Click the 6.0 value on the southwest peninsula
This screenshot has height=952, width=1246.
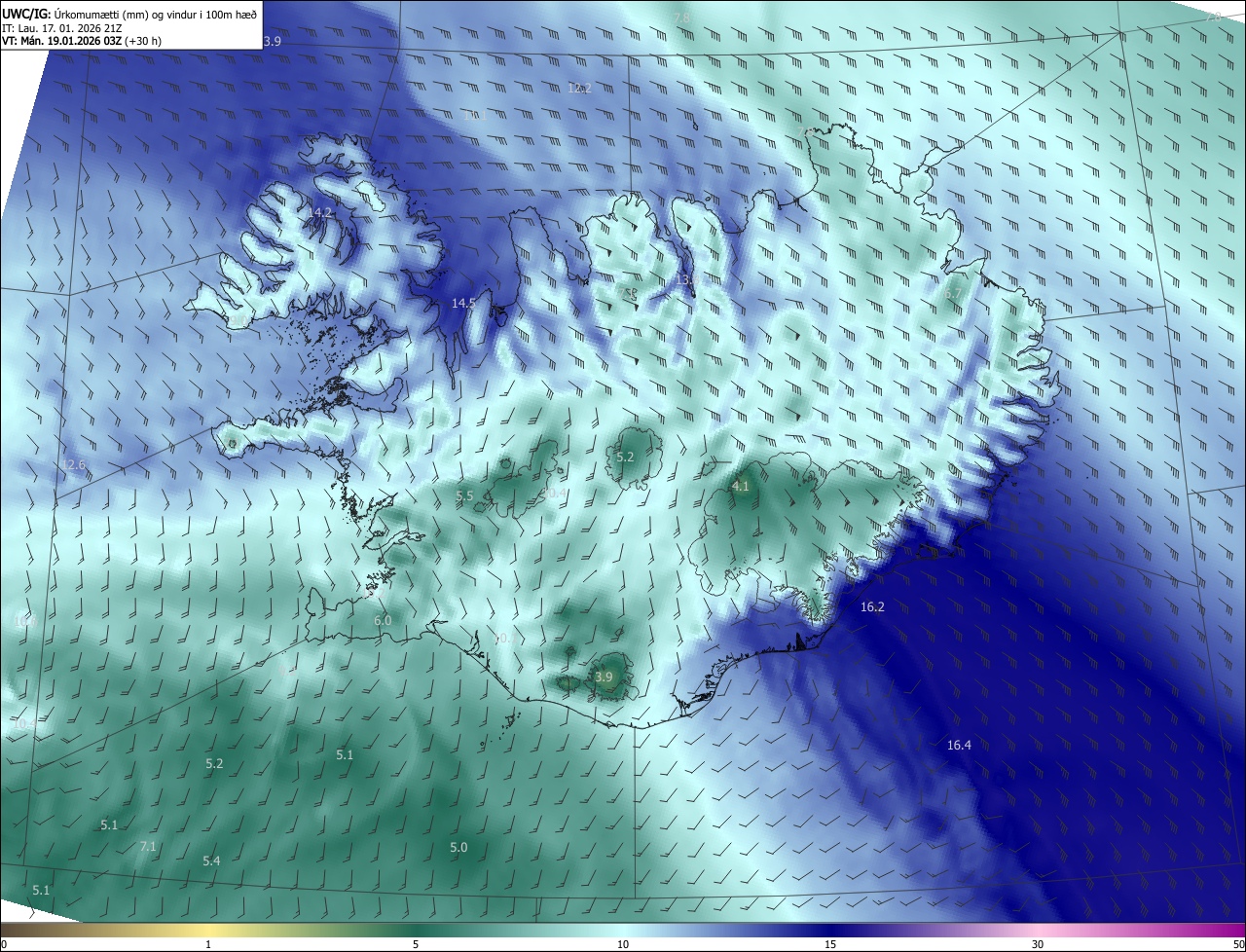click(x=383, y=621)
